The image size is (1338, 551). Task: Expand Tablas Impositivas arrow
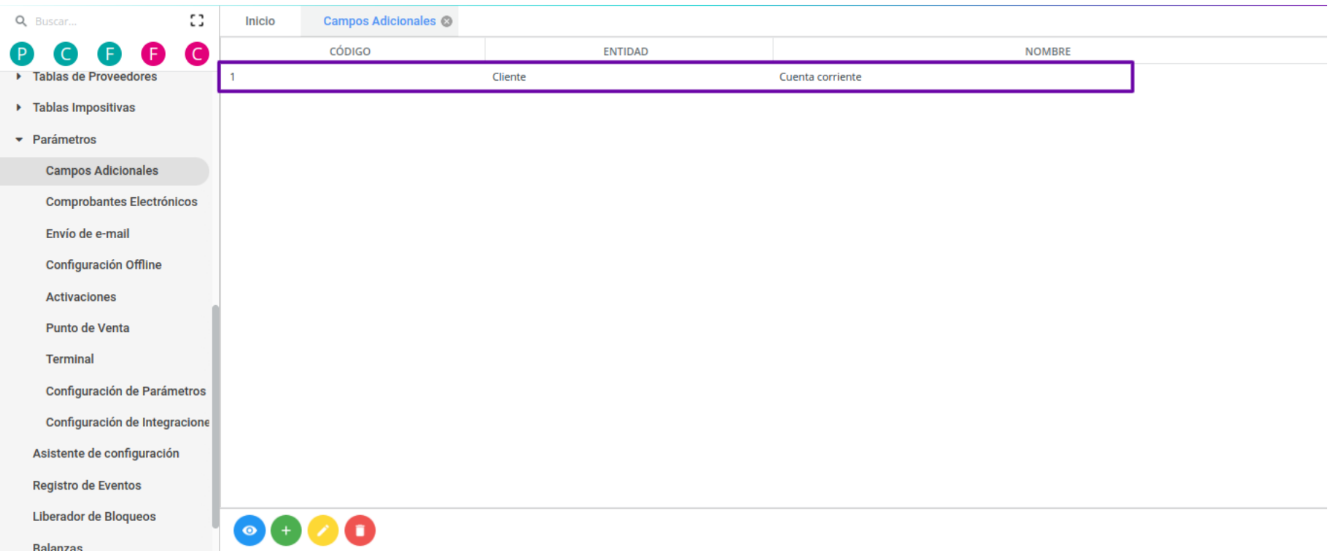click(x=19, y=108)
